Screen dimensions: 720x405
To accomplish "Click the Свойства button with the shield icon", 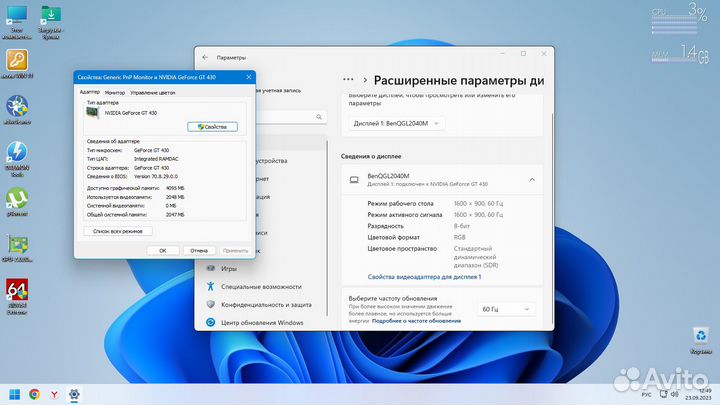I will [212, 127].
